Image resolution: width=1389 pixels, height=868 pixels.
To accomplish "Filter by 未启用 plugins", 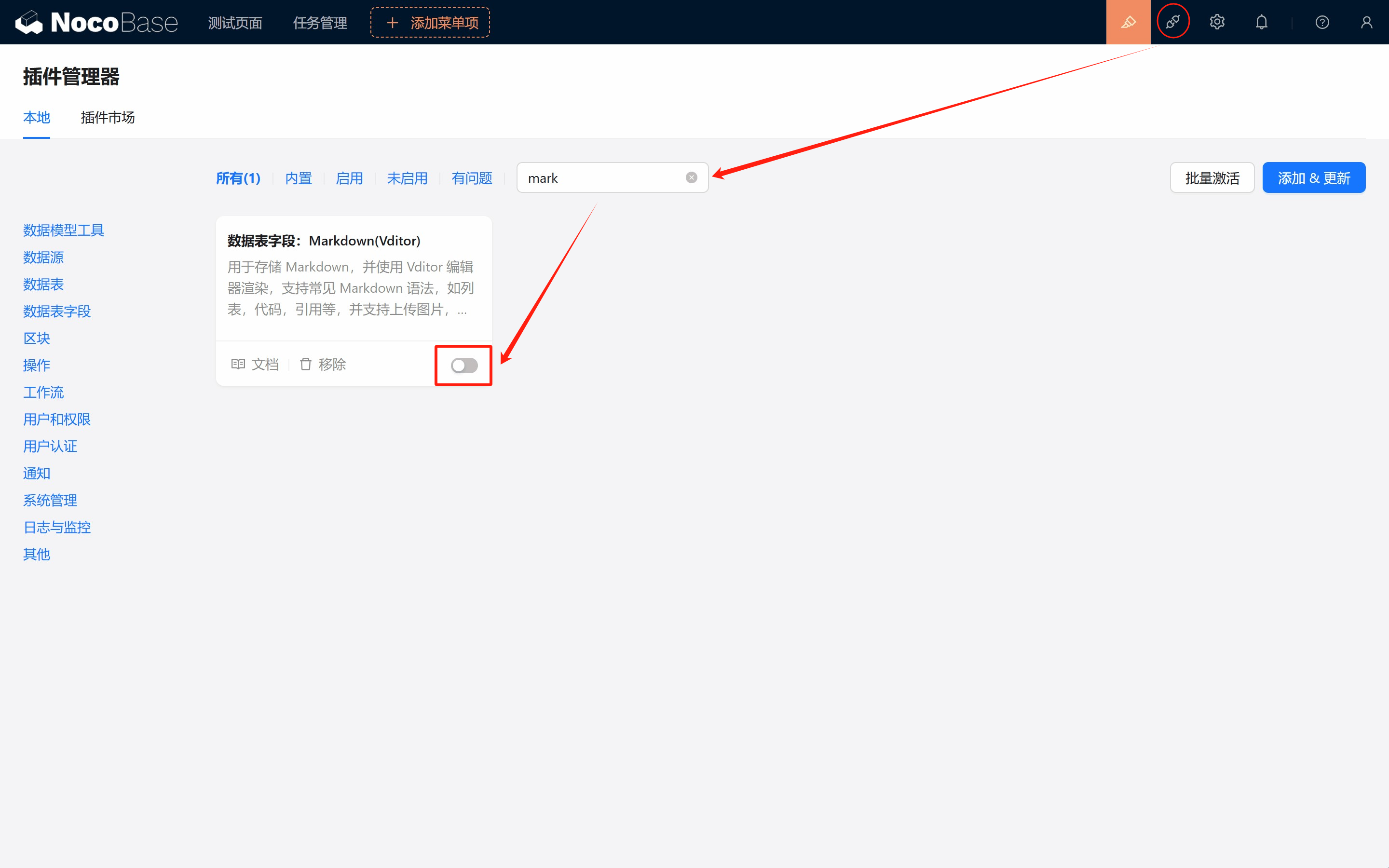I will (x=407, y=178).
